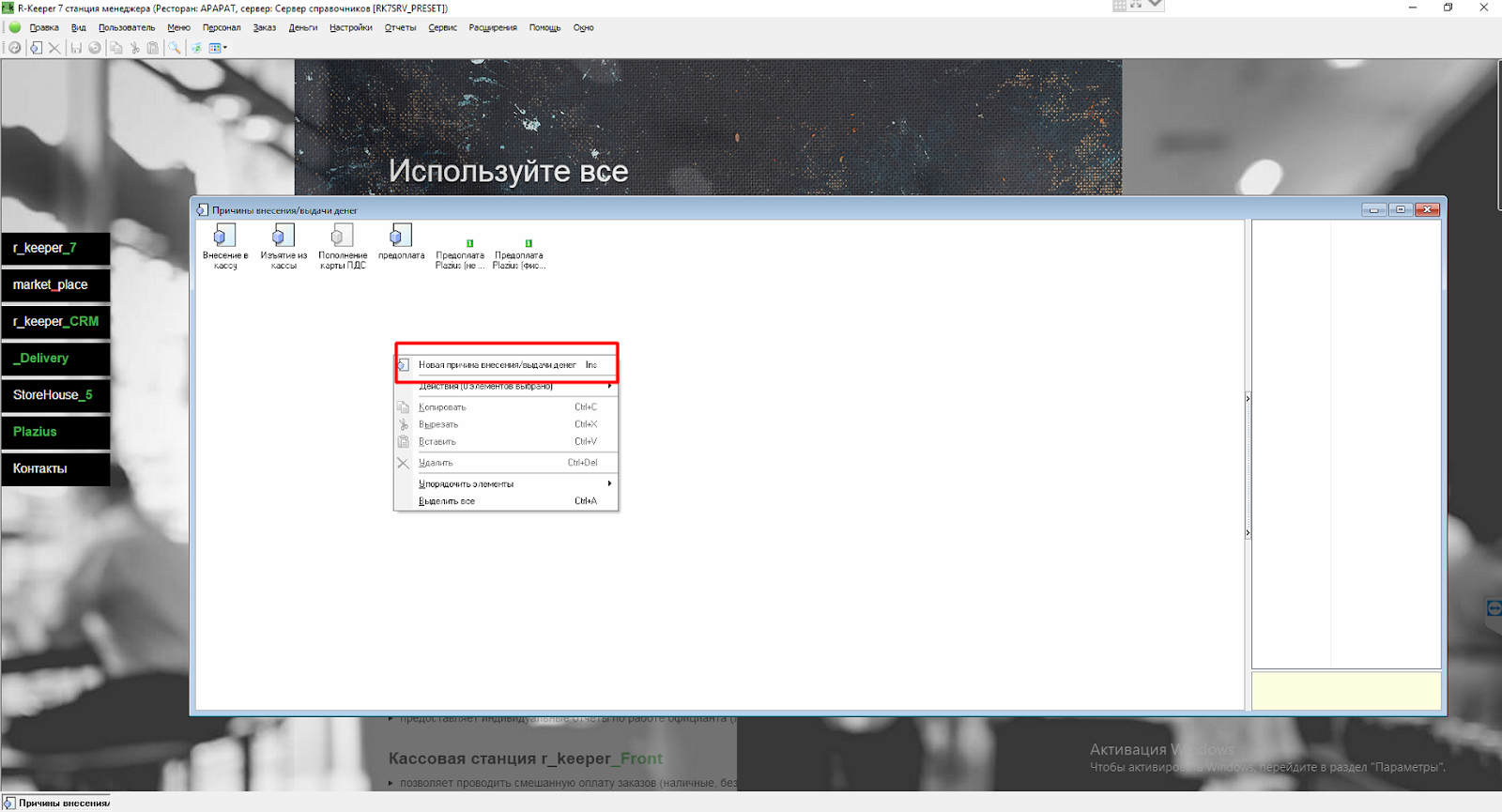
Task: Click the blue TeamViewer side tab icon
Action: point(1494,608)
